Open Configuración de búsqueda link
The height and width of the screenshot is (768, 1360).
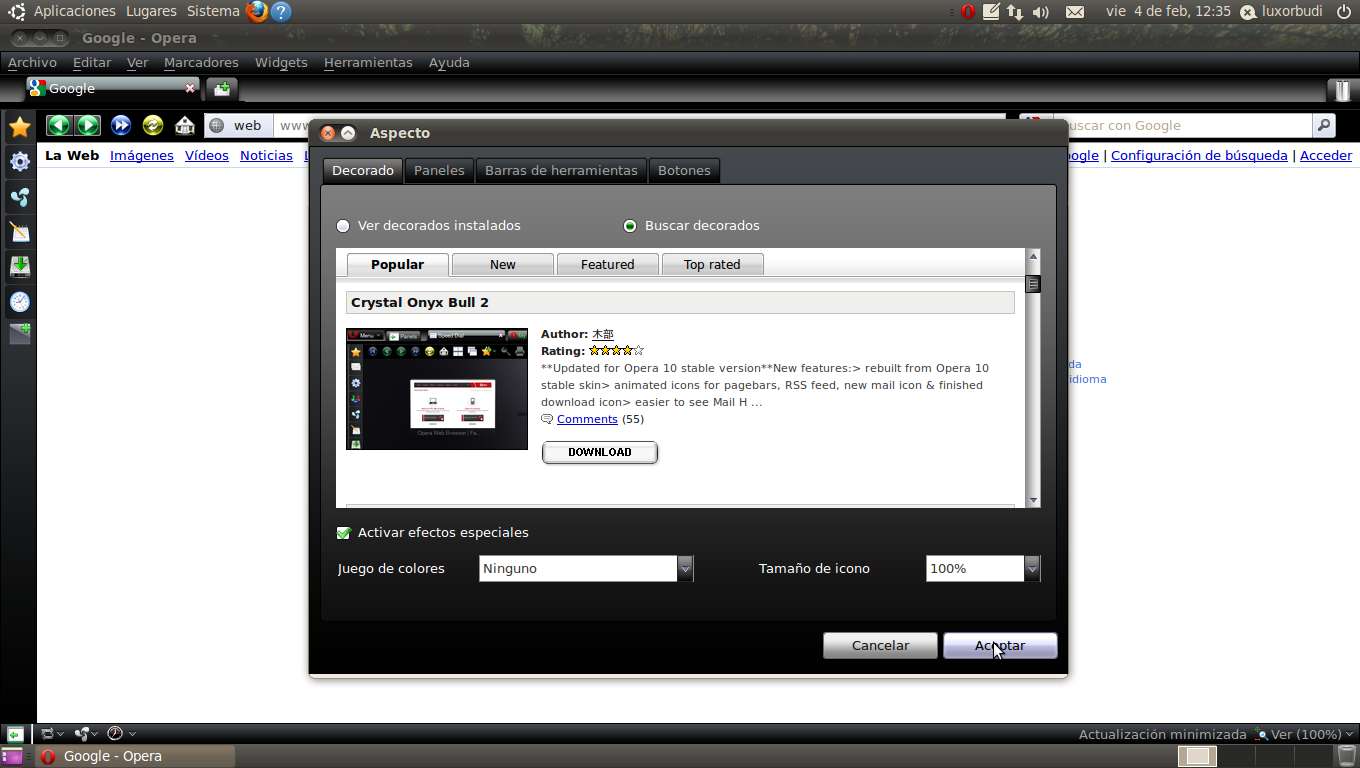point(1199,155)
